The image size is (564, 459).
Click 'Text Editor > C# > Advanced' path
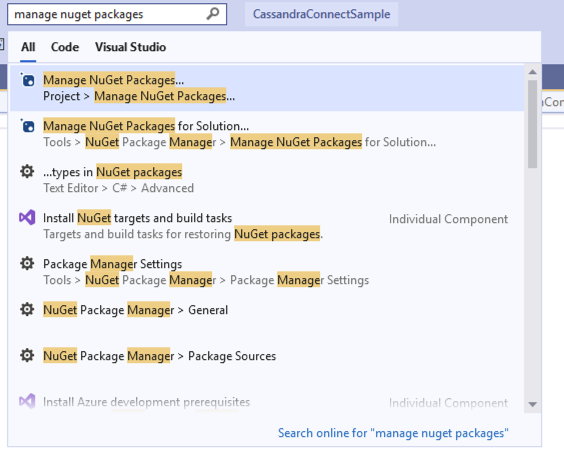[x=118, y=188]
